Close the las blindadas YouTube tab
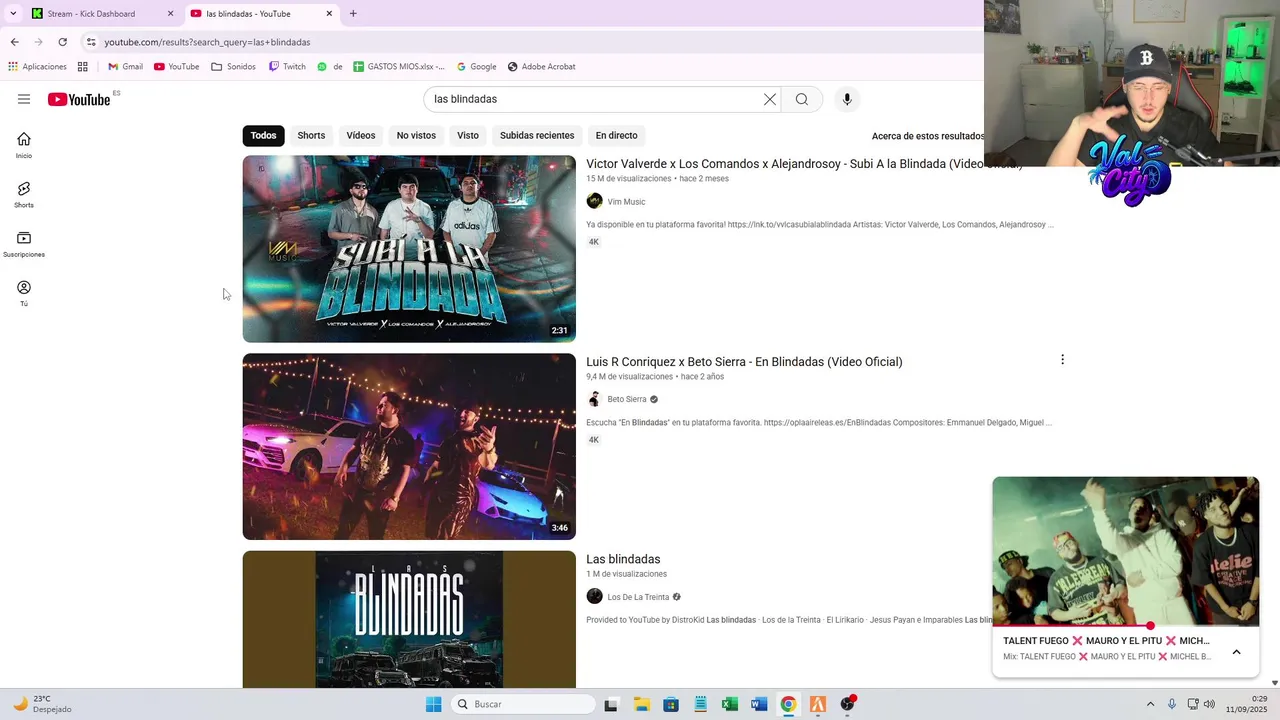This screenshot has height=720, width=1280. 329,13
